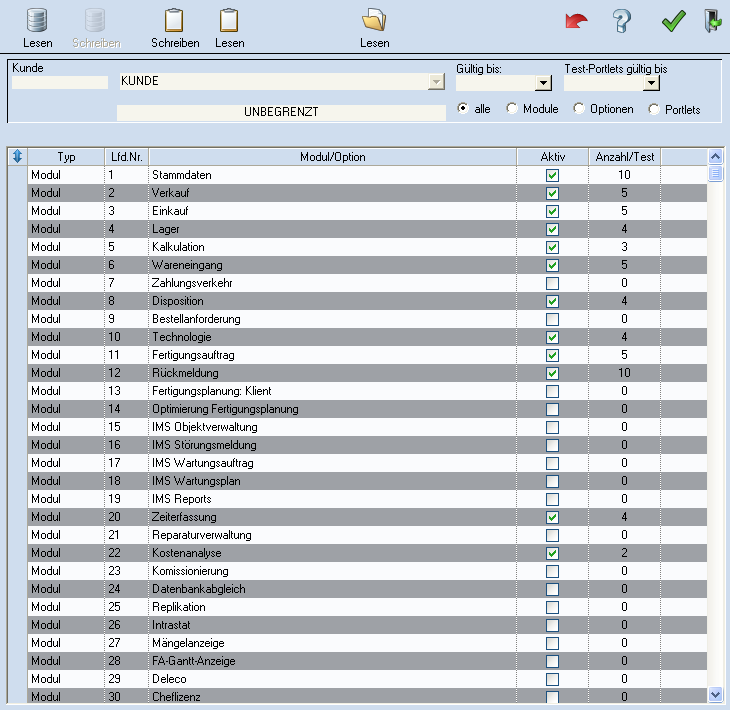Select the Module radio button
730x710 pixels.
(513, 109)
